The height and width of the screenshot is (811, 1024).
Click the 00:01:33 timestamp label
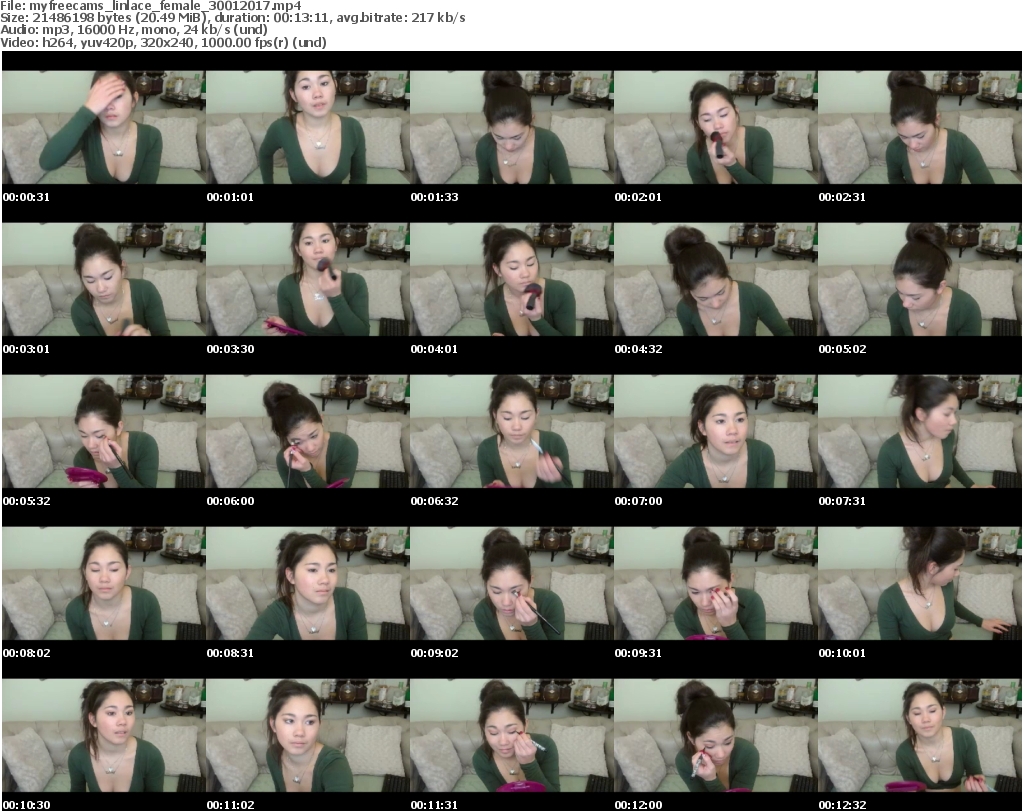tap(434, 197)
